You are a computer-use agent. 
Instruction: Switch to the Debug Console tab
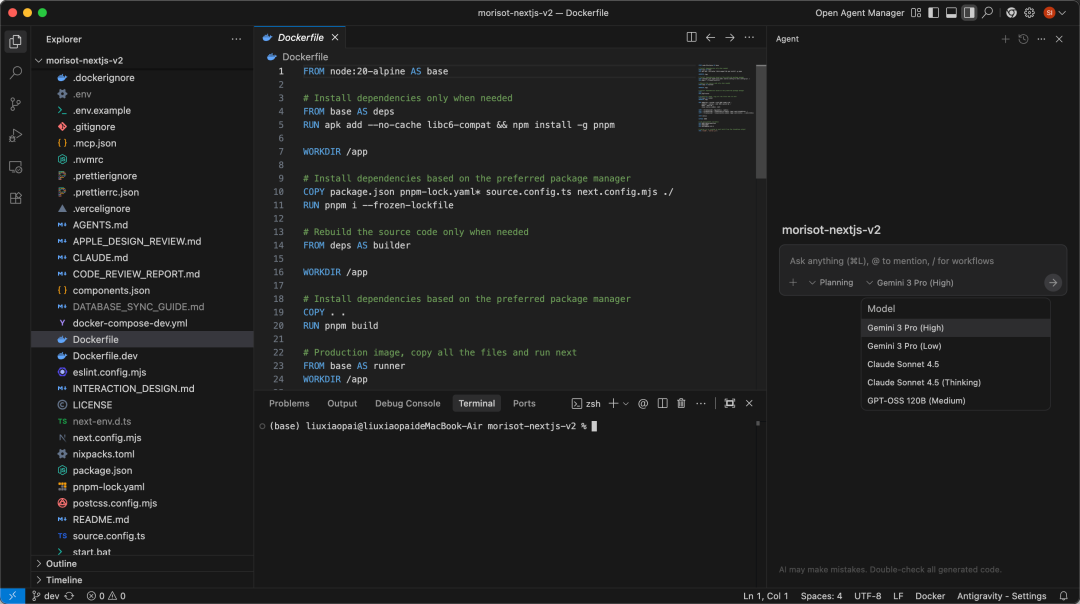[407, 403]
